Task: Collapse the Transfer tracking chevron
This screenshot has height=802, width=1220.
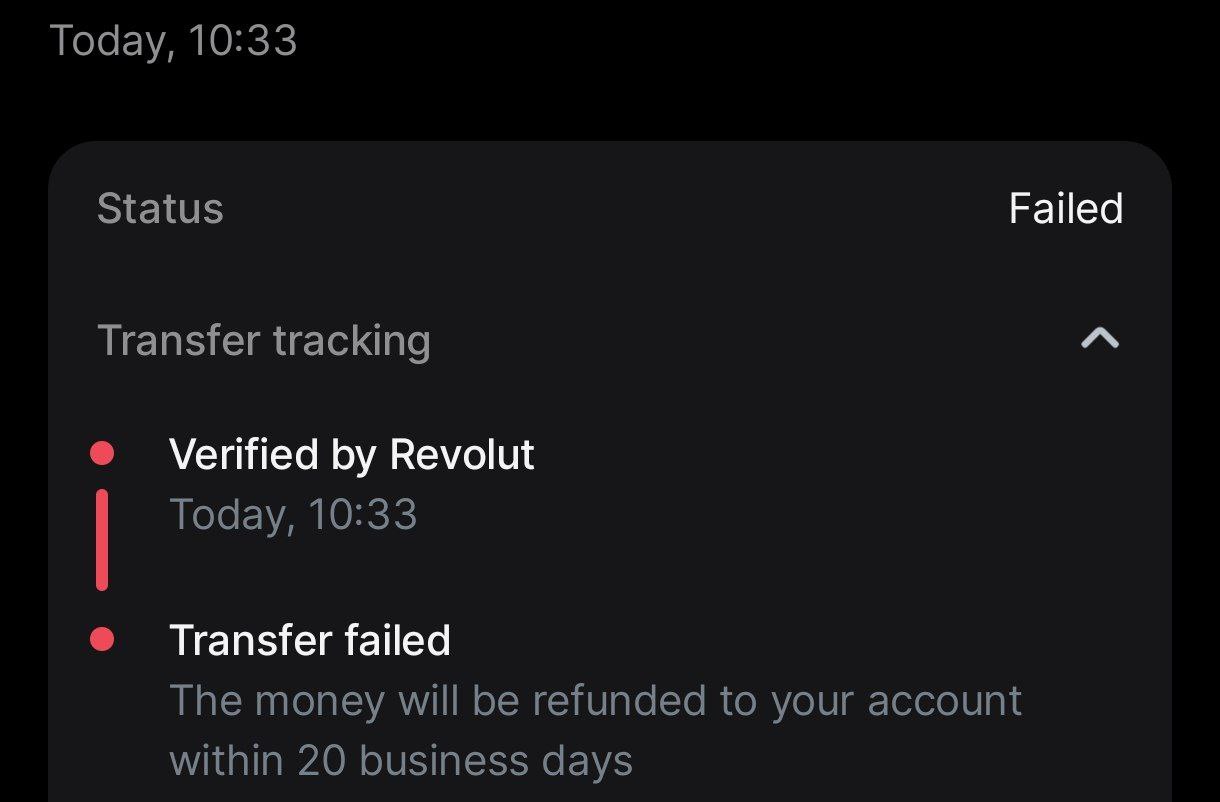Action: tap(1100, 340)
